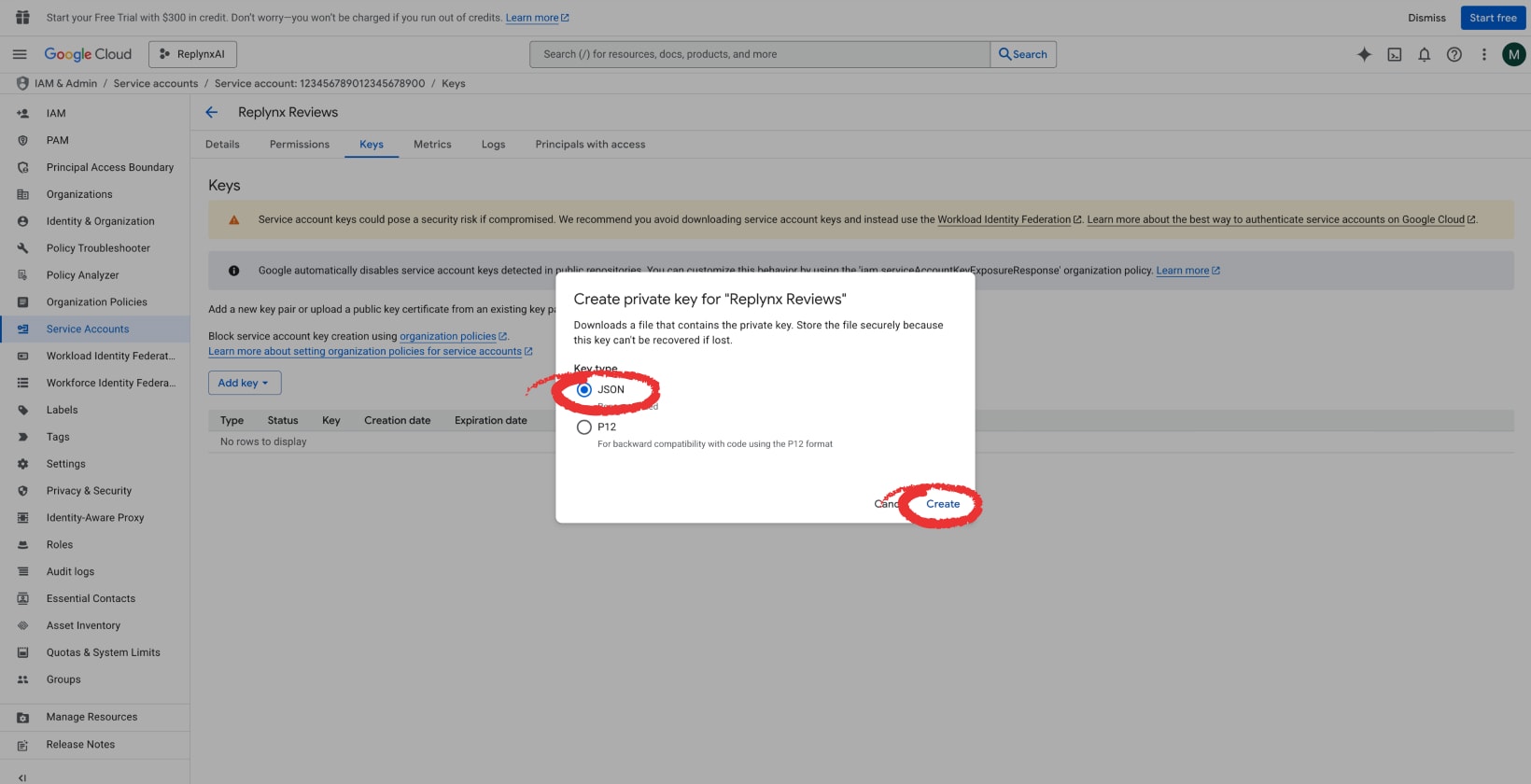Sort by Expiration date column header
The image size is (1531, 784).
[491, 420]
